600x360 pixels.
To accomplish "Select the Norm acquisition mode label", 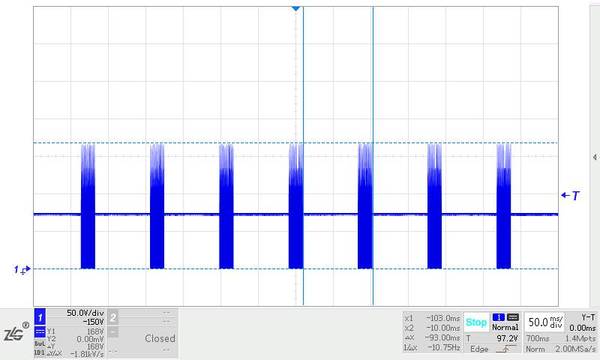I will 535,349.
